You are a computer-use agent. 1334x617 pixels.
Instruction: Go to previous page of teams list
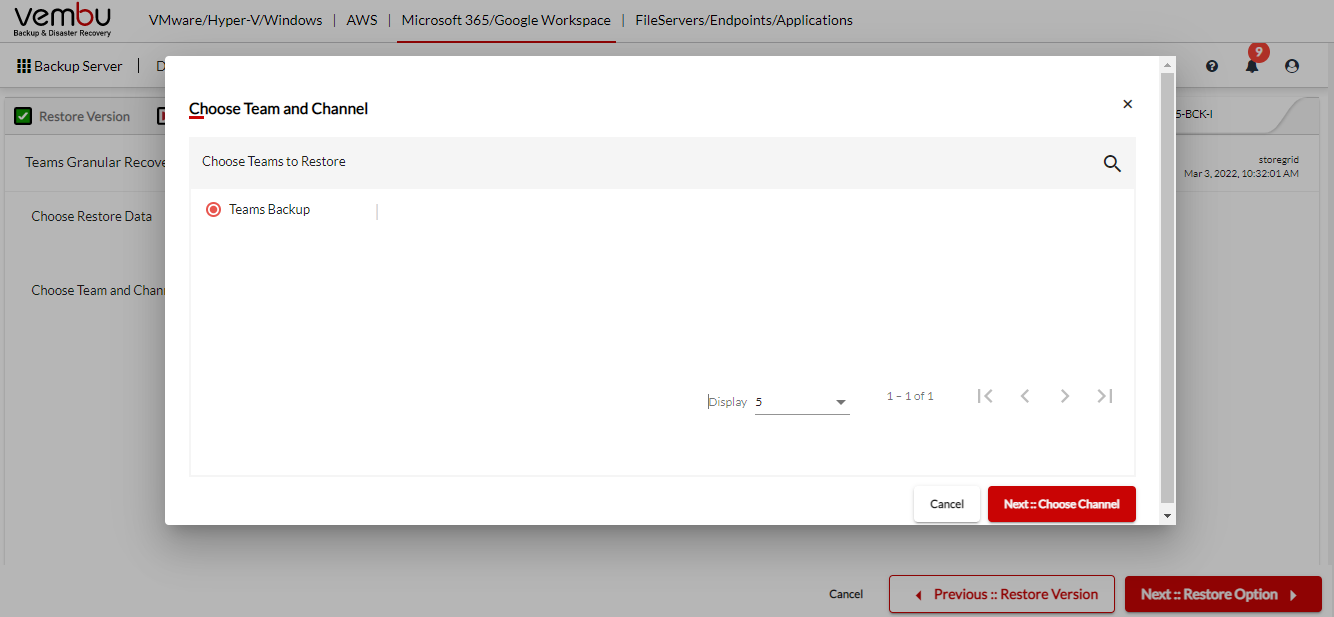1025,396
